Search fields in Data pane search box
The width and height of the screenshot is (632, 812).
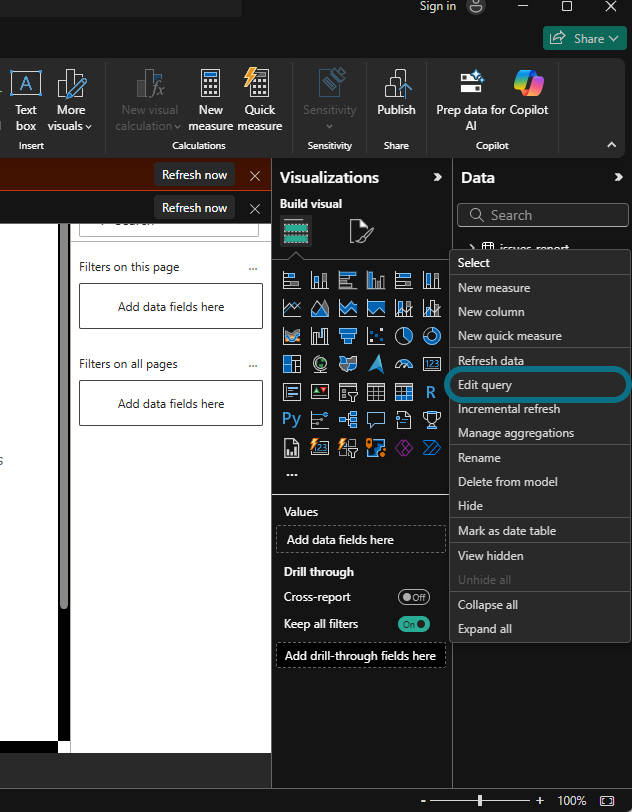point(543,215)
